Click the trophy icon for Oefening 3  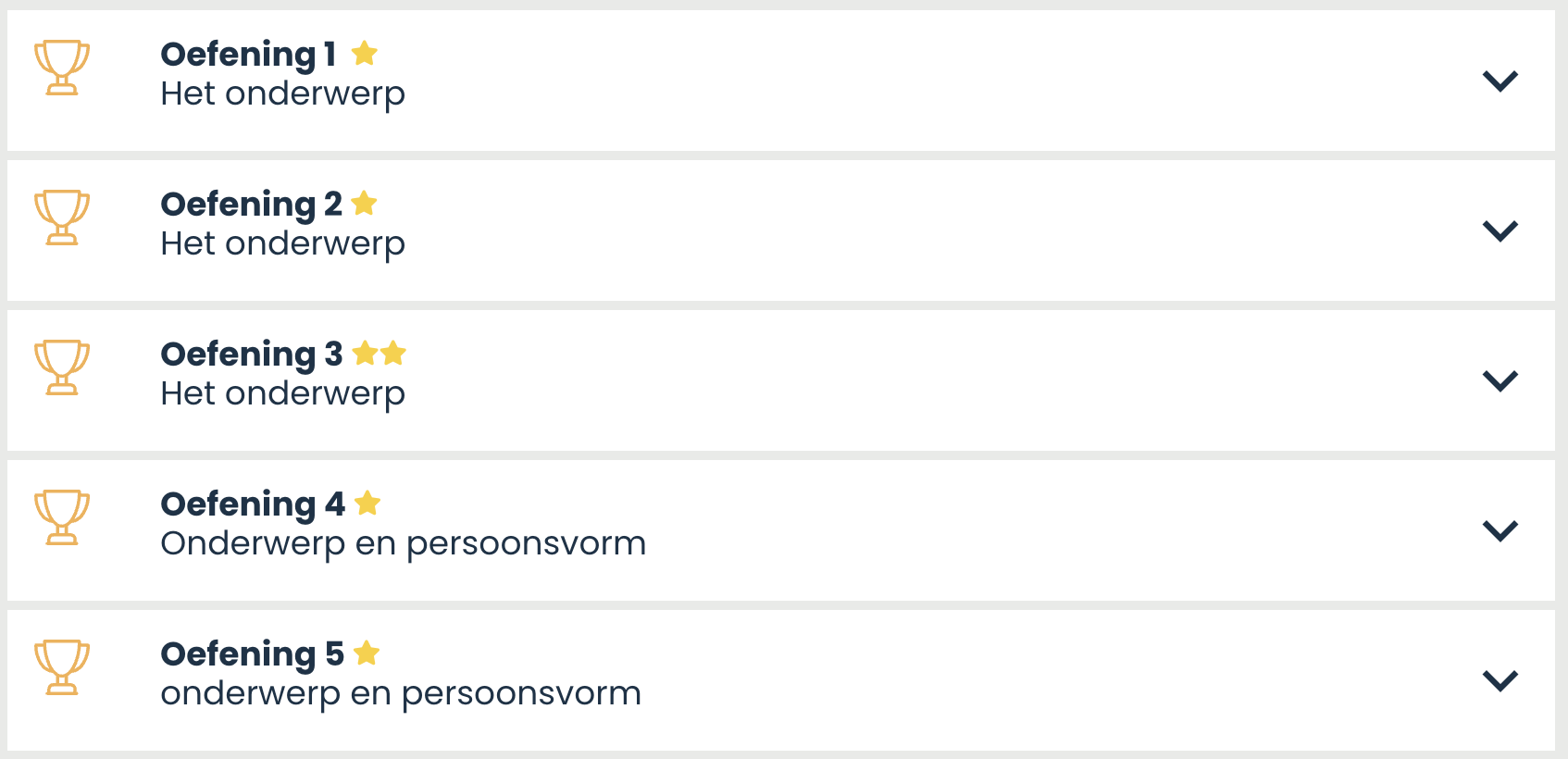tap(62, 367)
